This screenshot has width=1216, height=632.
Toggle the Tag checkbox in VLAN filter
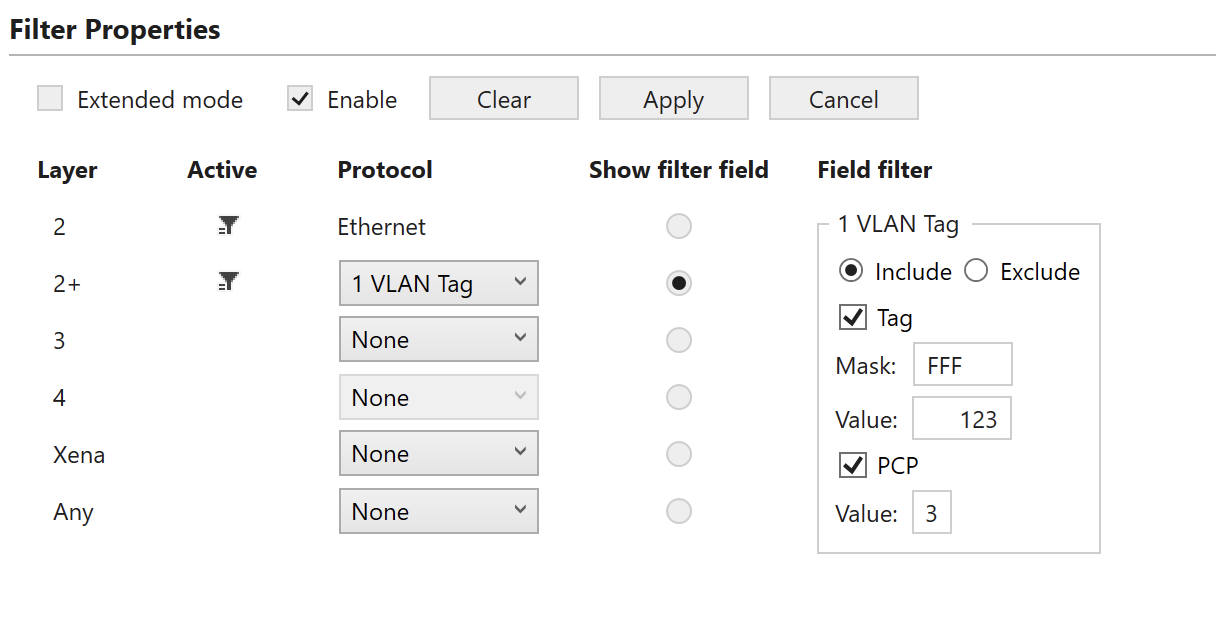pos(853,318)
